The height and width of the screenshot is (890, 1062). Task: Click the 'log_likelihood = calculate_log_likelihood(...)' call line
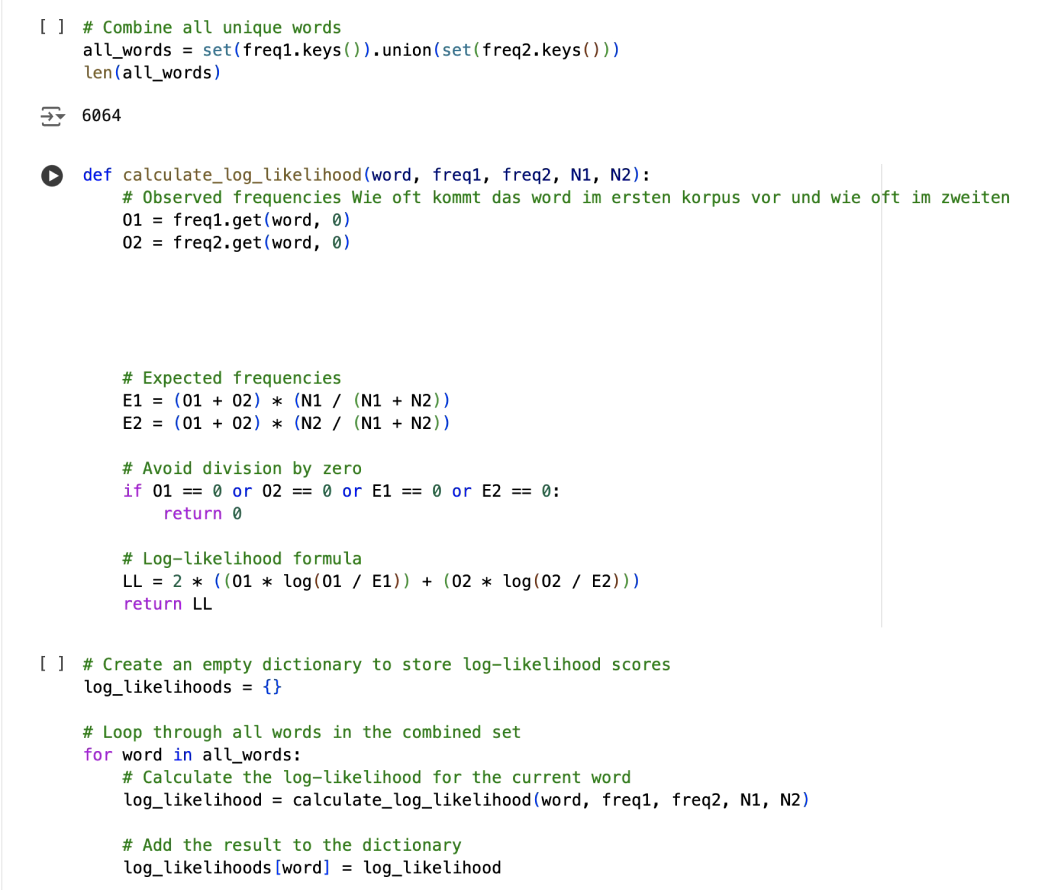point(466,800)
